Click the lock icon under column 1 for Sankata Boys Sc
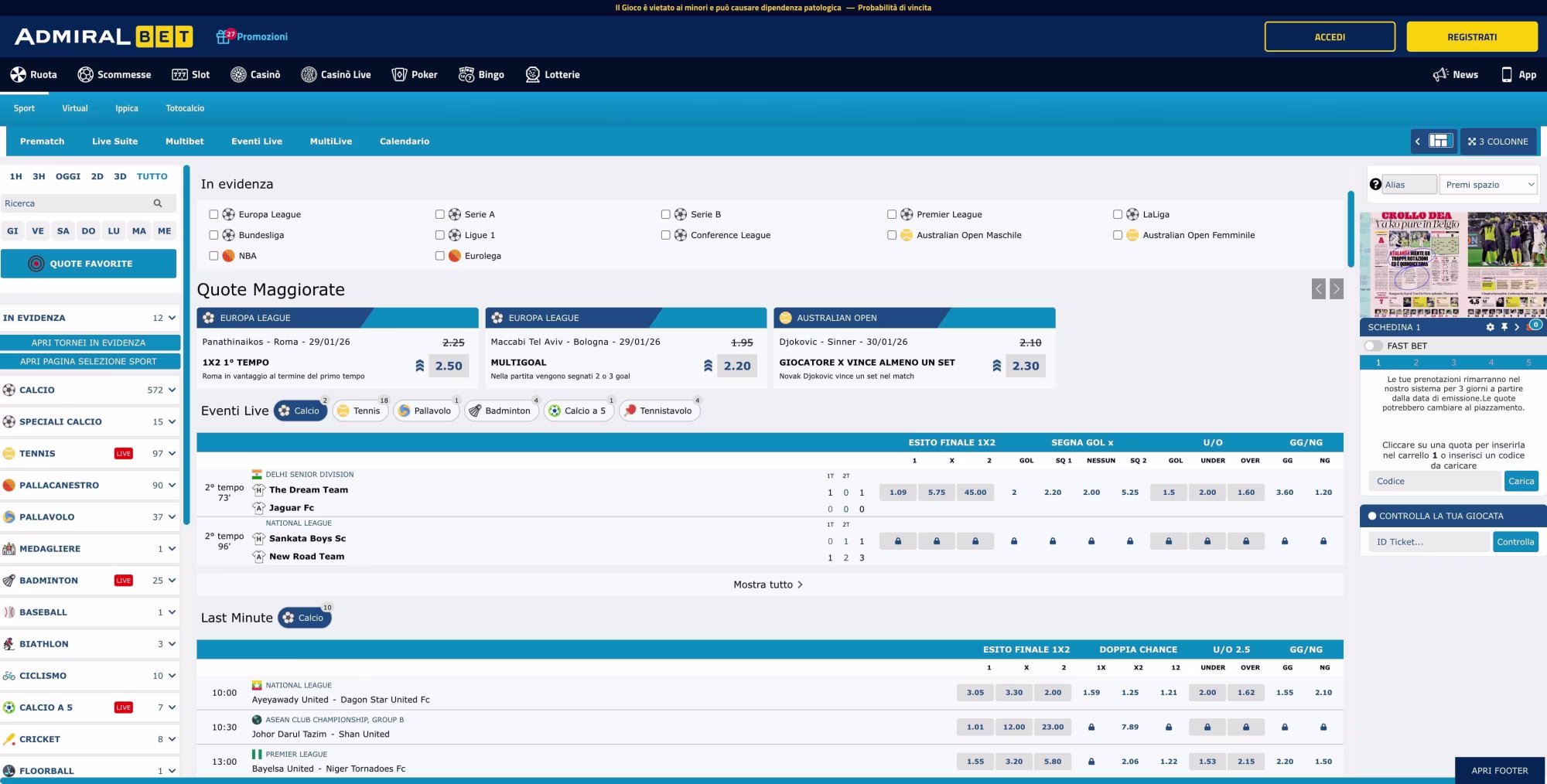 click(x=898, y=541)
